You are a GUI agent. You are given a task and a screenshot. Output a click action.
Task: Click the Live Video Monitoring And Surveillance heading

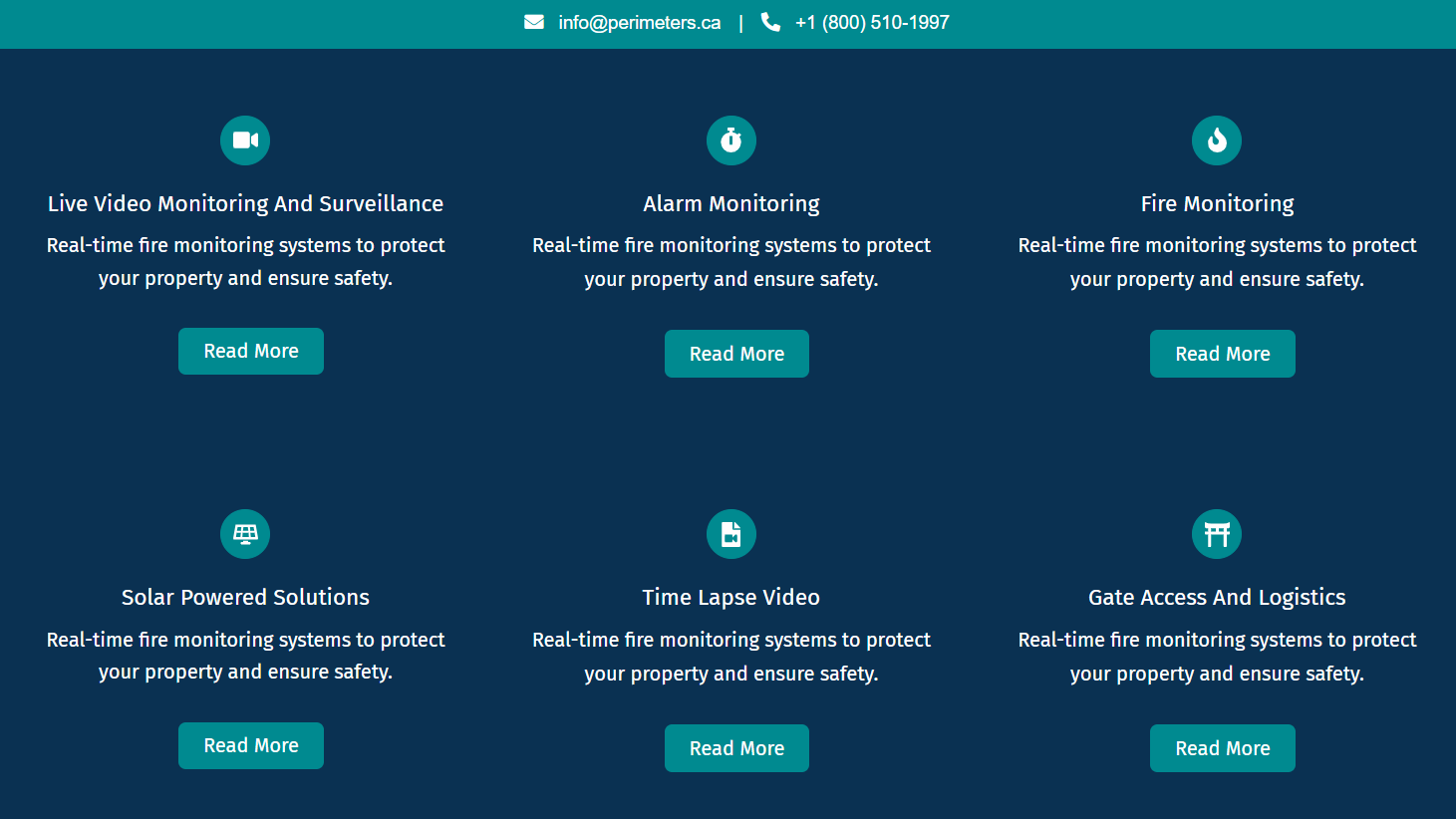click(x=245, y=203)
